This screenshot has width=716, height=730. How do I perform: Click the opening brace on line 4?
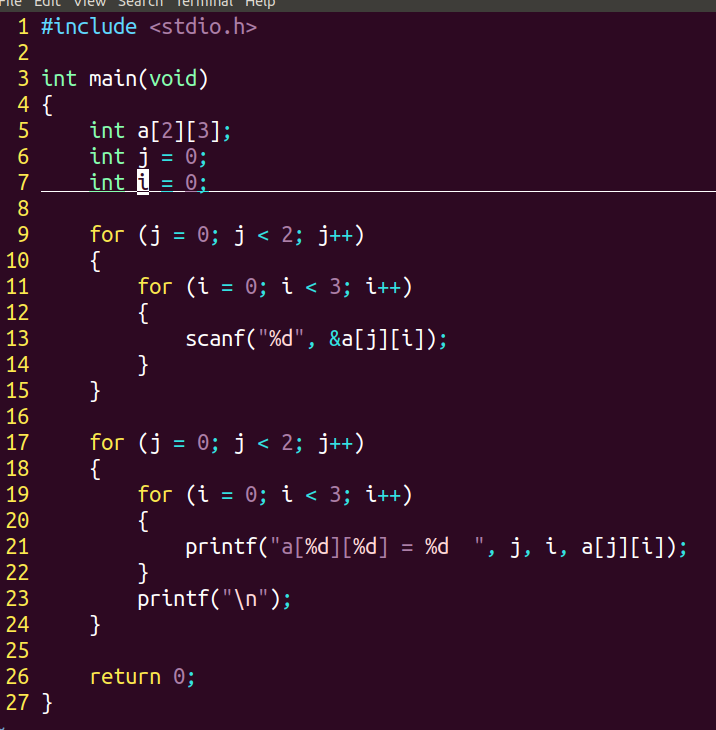pos(47,105)
